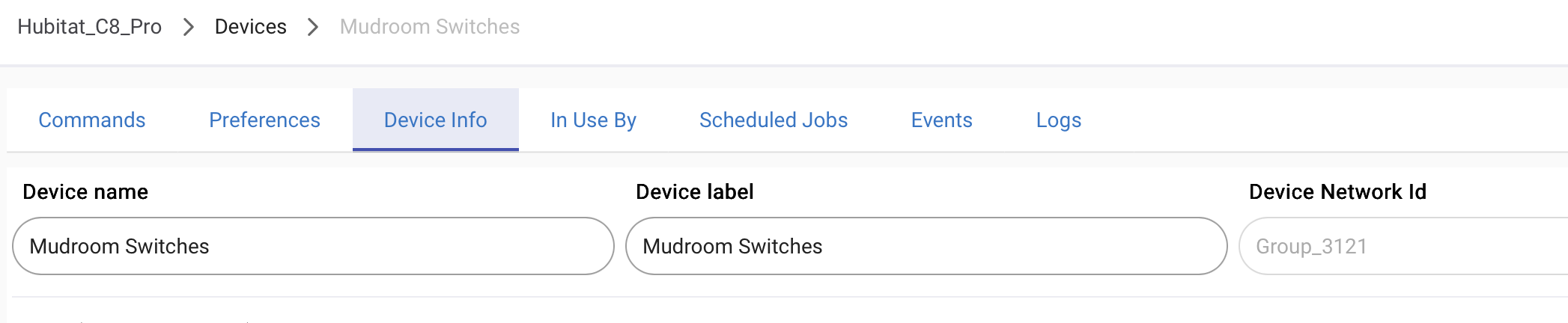
Task: Open the Commands tab
Action: (92, 120)
